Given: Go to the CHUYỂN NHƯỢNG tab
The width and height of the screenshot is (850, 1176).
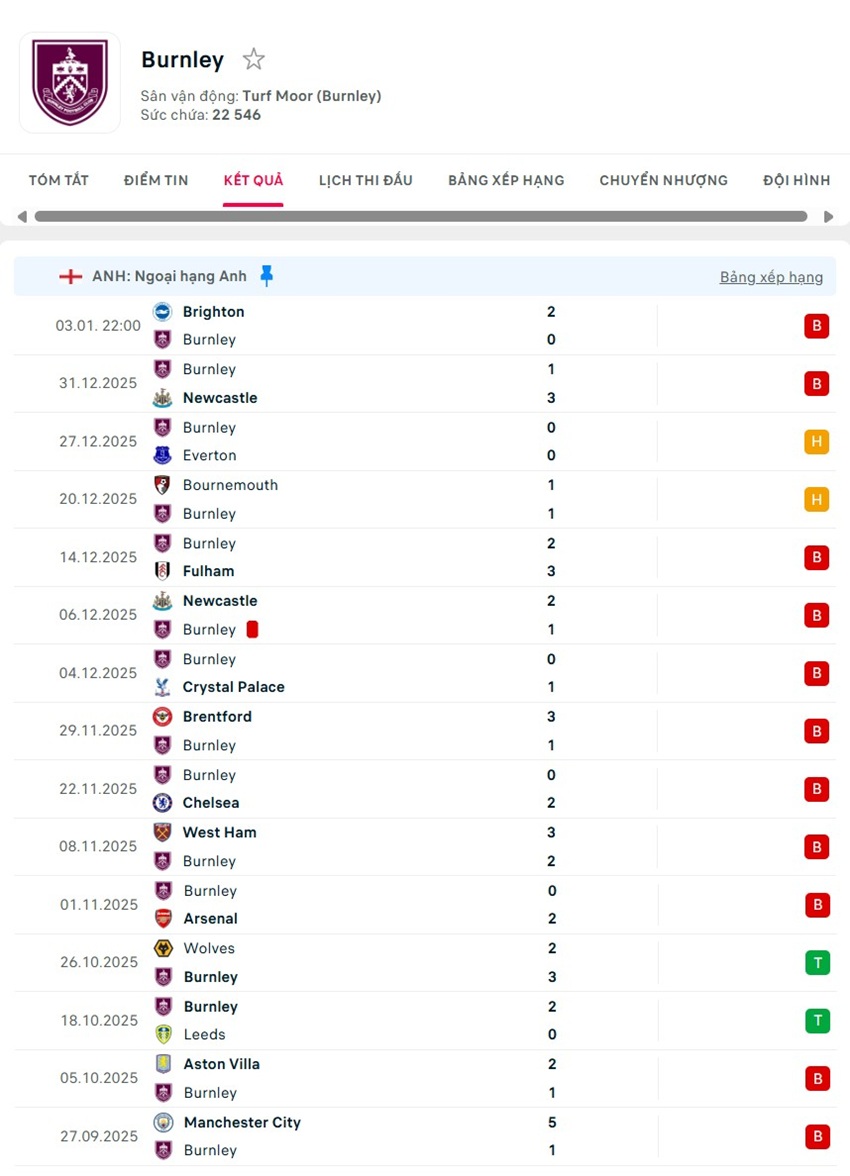Looking at the screenshot, I should coord(664,180).
